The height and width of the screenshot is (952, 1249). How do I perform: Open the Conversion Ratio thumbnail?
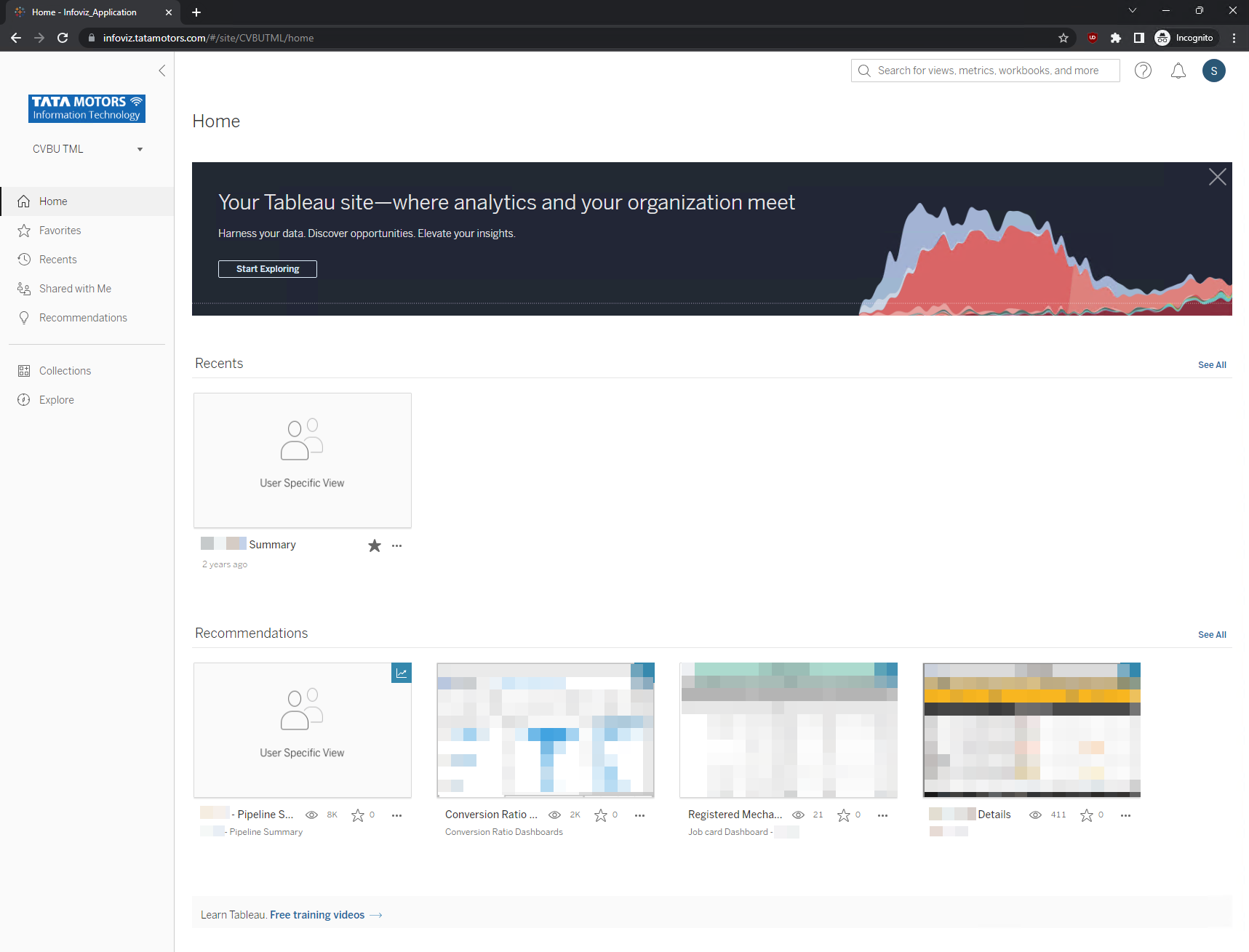point(546,730)
